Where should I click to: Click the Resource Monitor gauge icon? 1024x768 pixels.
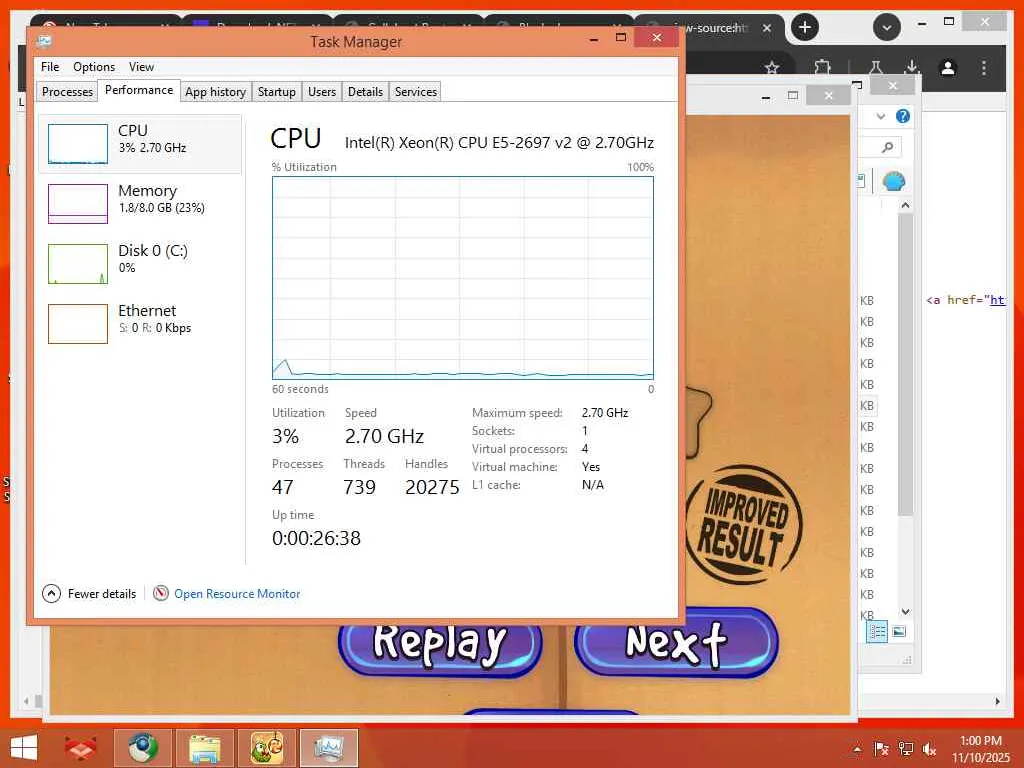pyautogui.click(x=161, y=593)
